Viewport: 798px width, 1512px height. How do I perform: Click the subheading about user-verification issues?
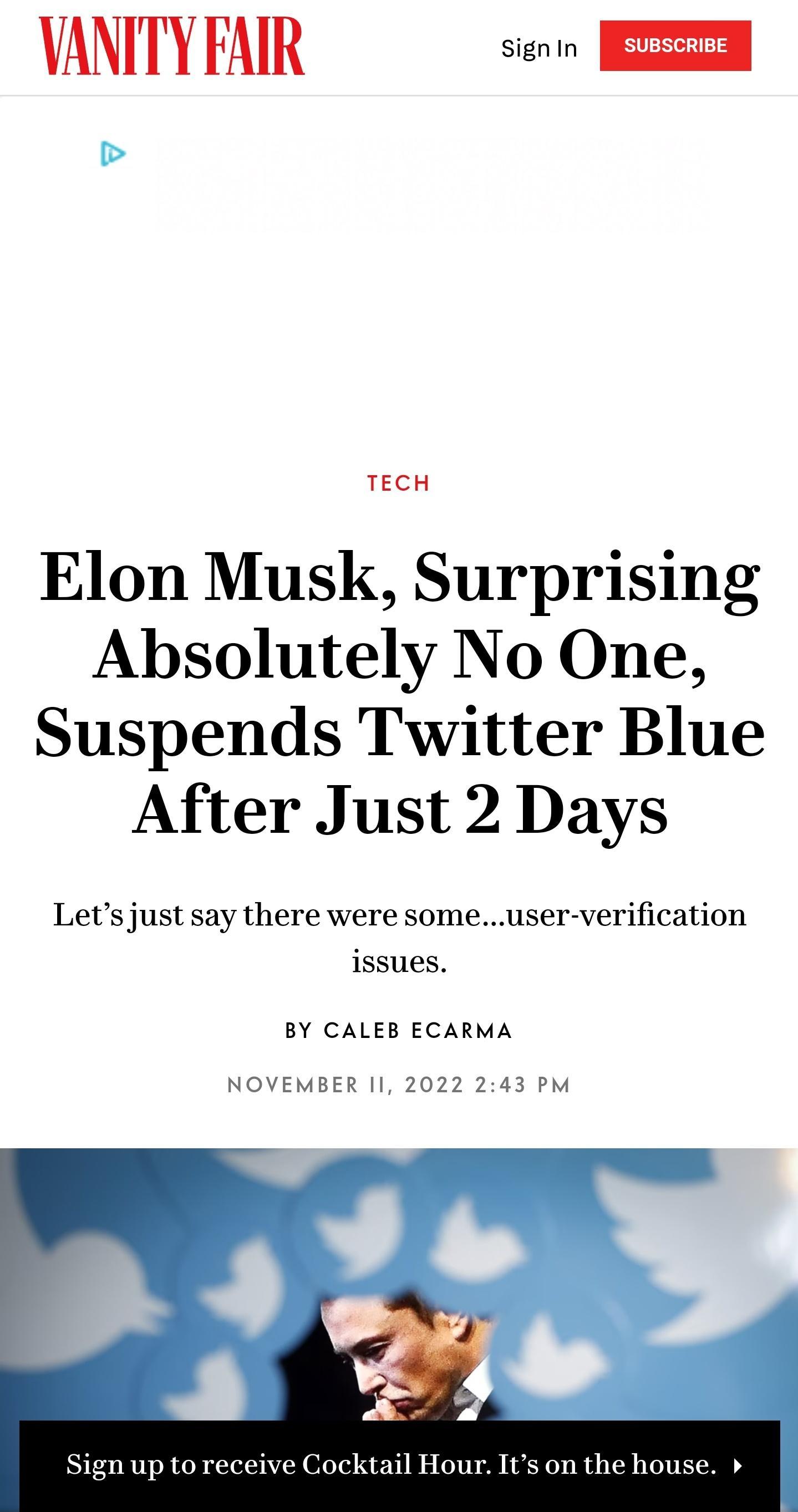[x=399, y=915]
